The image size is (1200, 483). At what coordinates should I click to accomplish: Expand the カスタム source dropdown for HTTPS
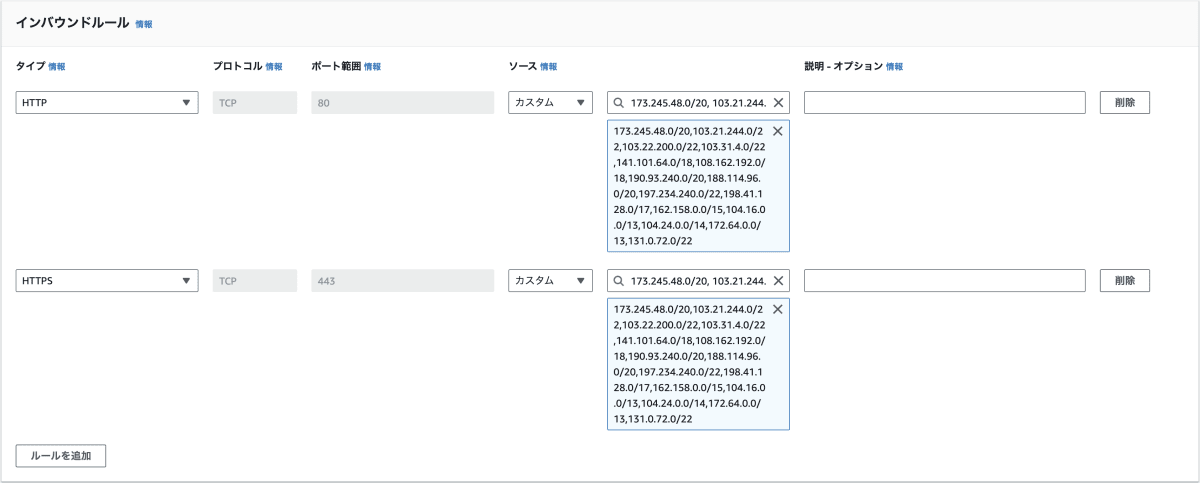tap(550, 281)
